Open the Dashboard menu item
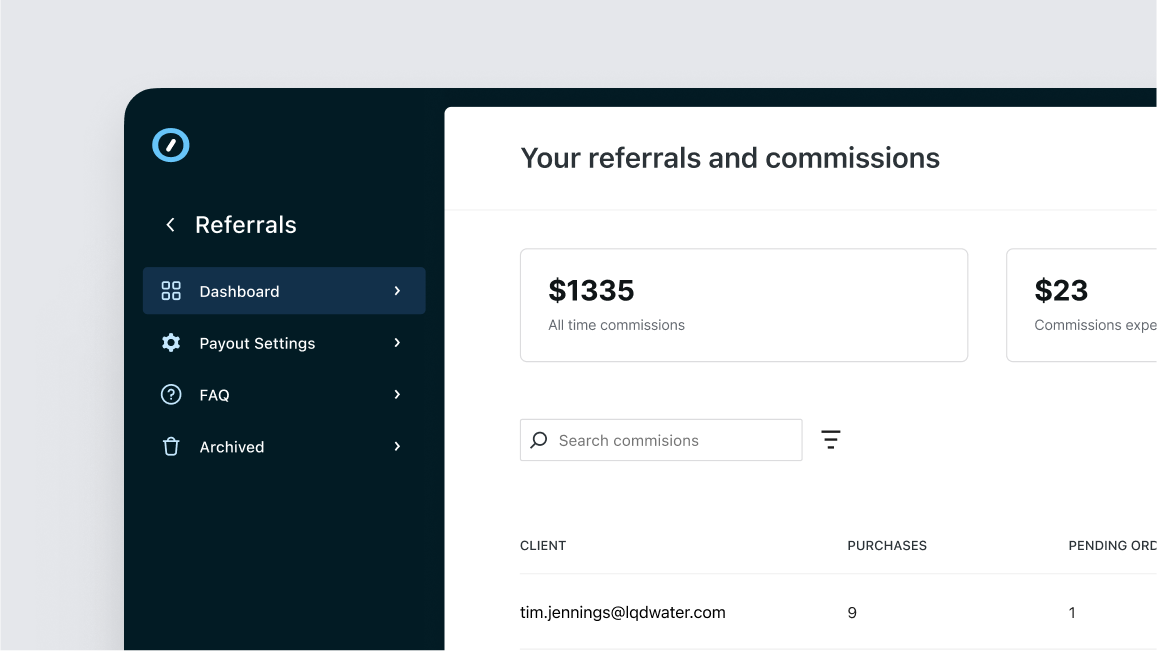Image resolution: width=1157 pixels, height=651 pixels. [284, 291]
